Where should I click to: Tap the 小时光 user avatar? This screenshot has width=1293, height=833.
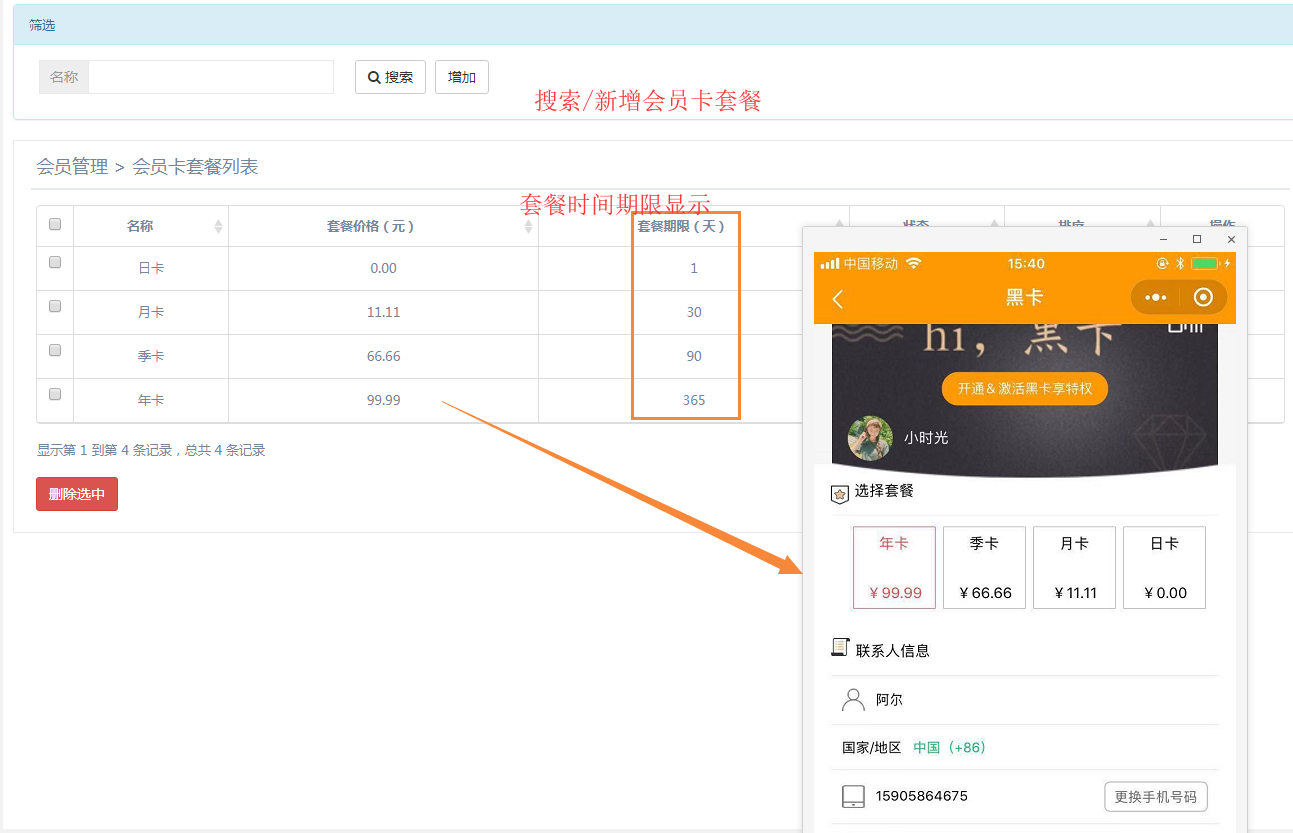(x=870, y=438)
